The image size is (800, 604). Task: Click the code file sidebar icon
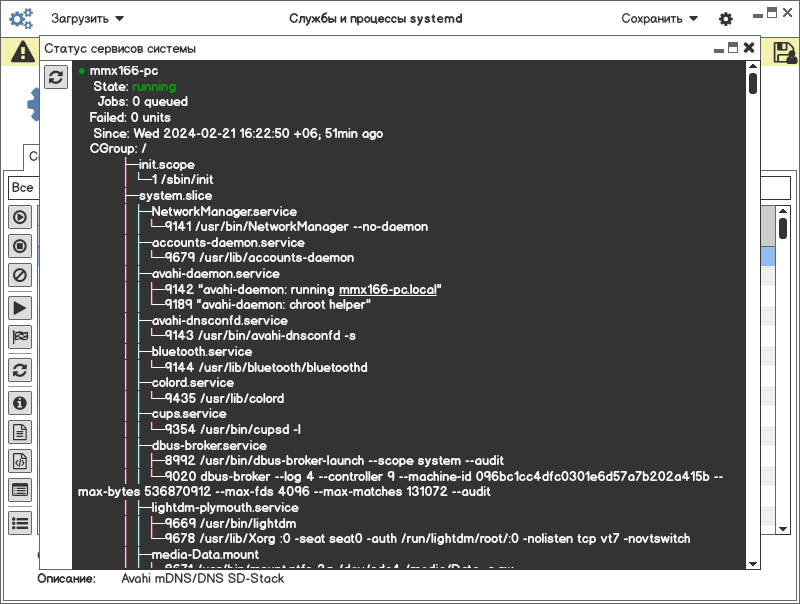coord(20,462)
